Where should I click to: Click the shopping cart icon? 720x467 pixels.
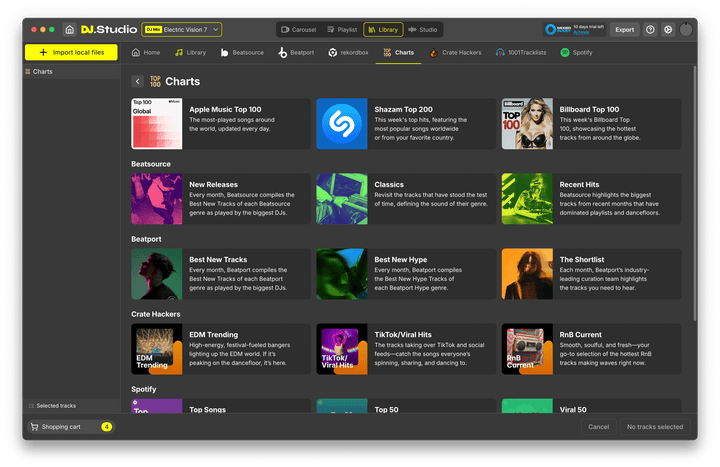pyautogui.click(x=35, y=427)
